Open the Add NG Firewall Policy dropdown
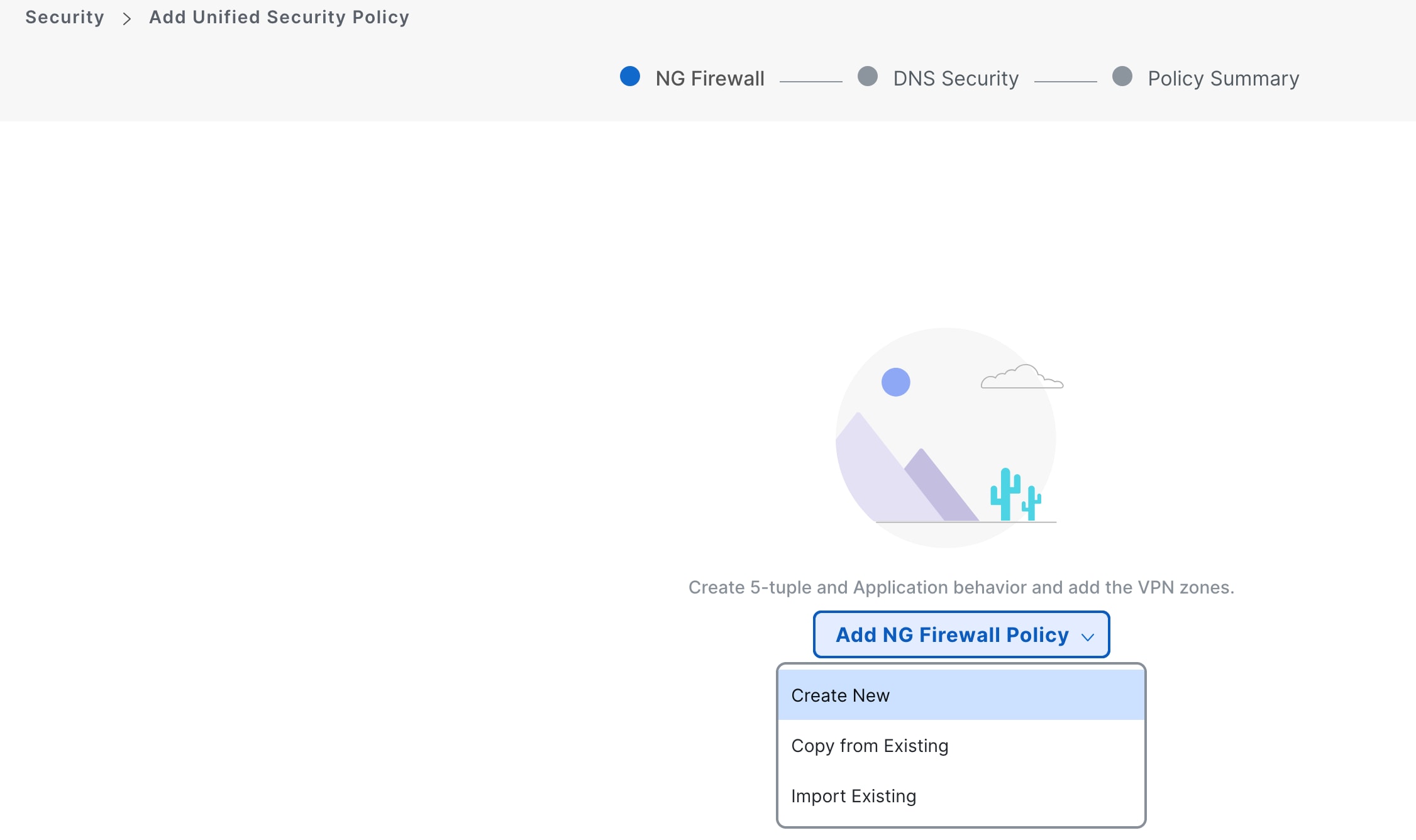Image resolution: width=1416 pixels, height=840 pixels. (951, 635)
